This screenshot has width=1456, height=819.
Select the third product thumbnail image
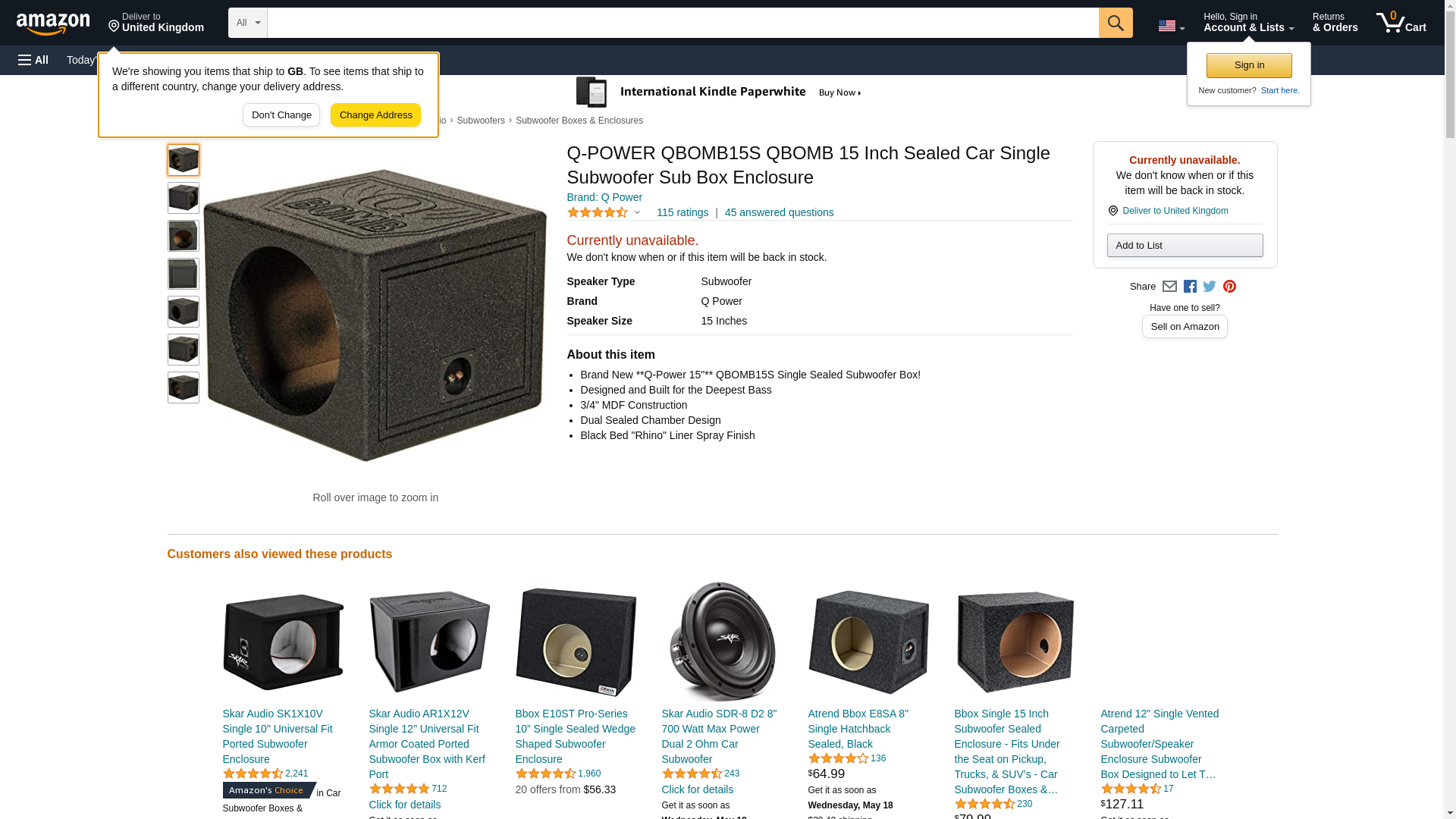pyautogui.click(x=184, y=236)
